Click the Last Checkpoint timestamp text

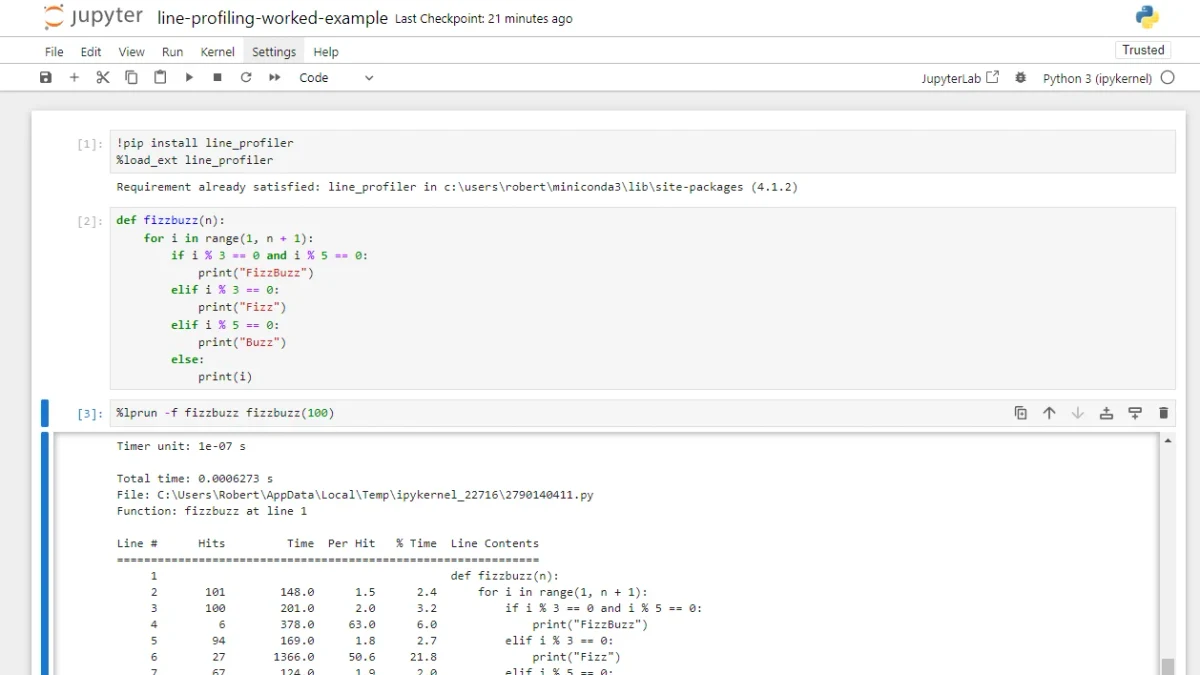click(x=484, y=18)
